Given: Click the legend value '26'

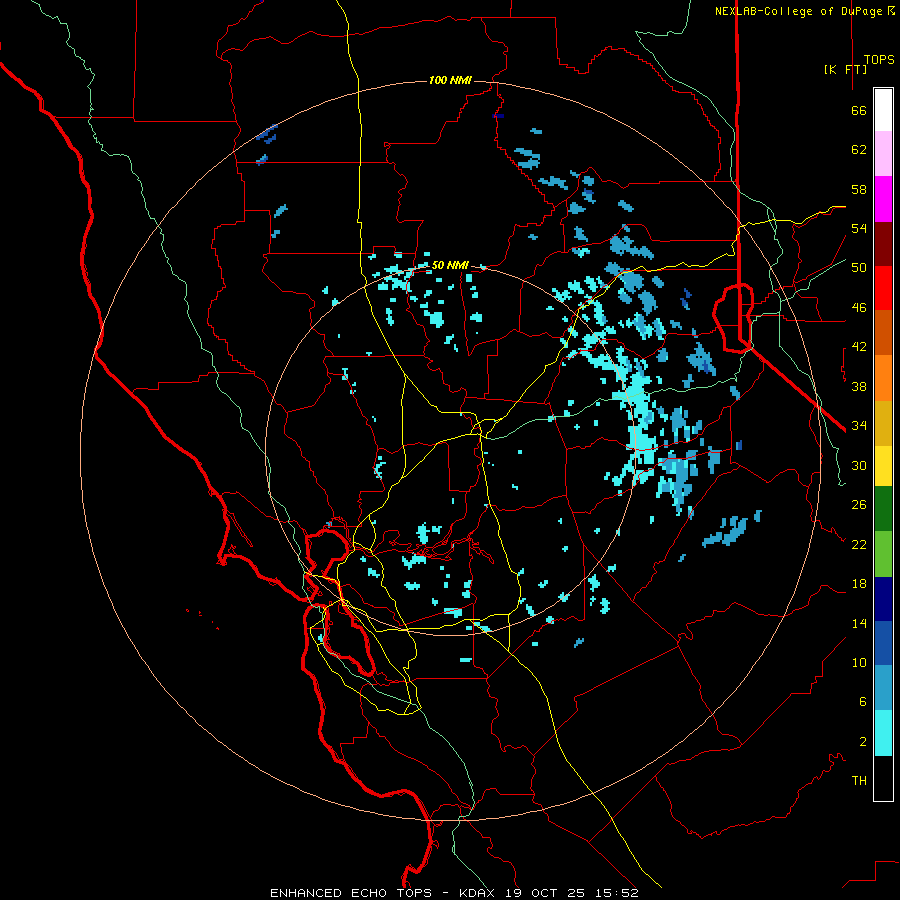Looking at the screenshot, I should coord(859,505).
